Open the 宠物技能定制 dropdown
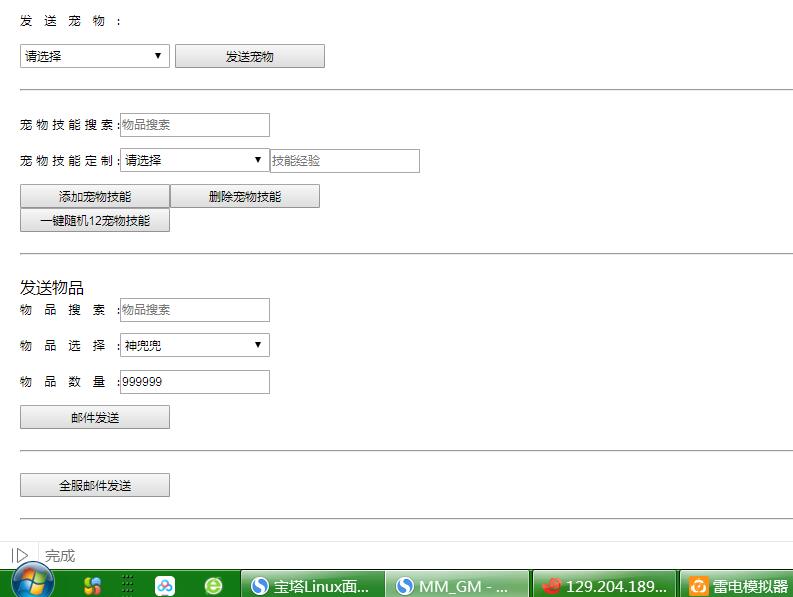Image resolution: width=793 pixels, height=597 pixels. (x=194, y=160)
